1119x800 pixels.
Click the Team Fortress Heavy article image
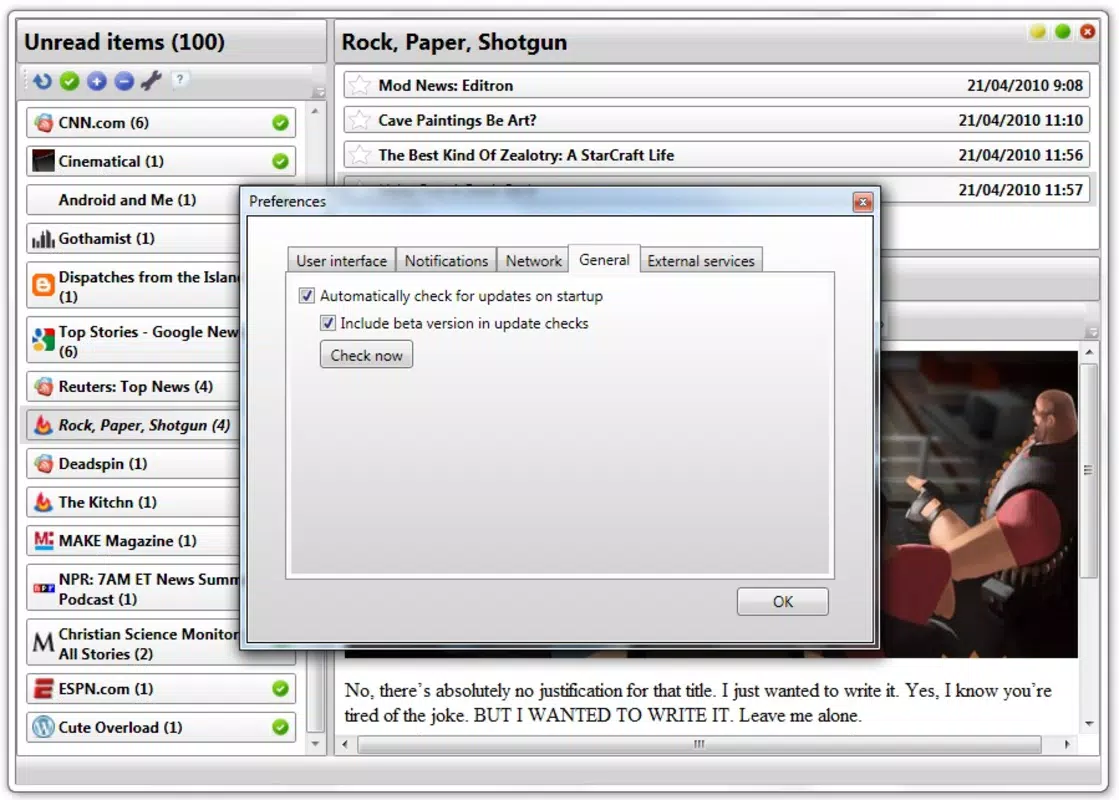click(x=978, y=504)
